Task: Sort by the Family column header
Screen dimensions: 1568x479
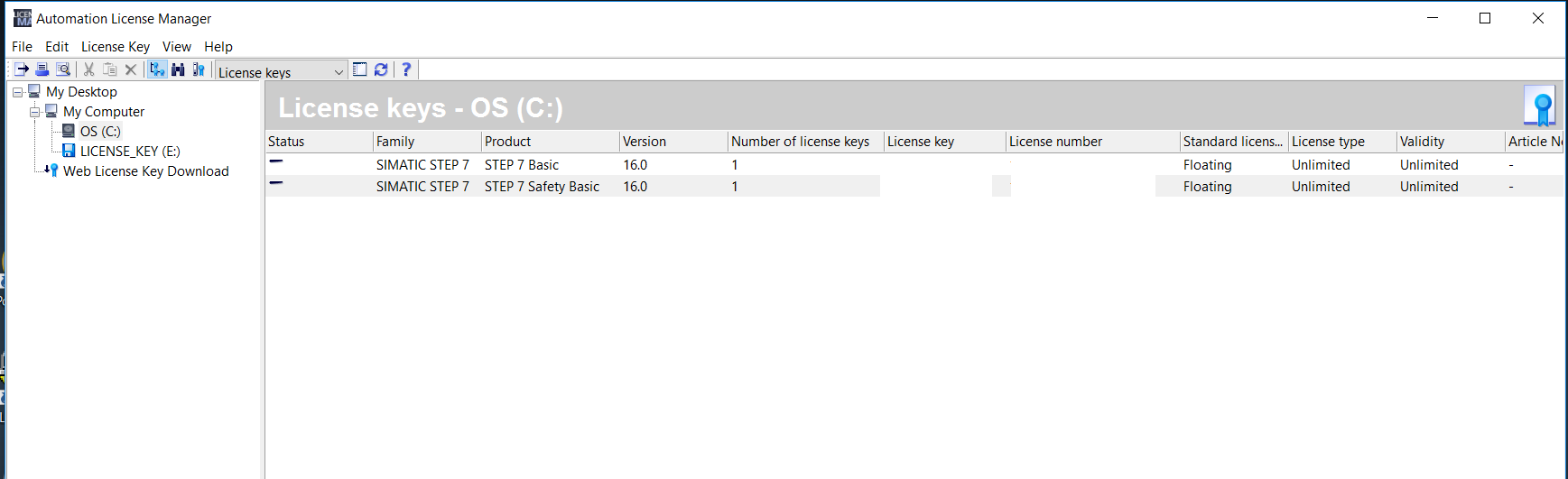Action: [x=427, y=141]
